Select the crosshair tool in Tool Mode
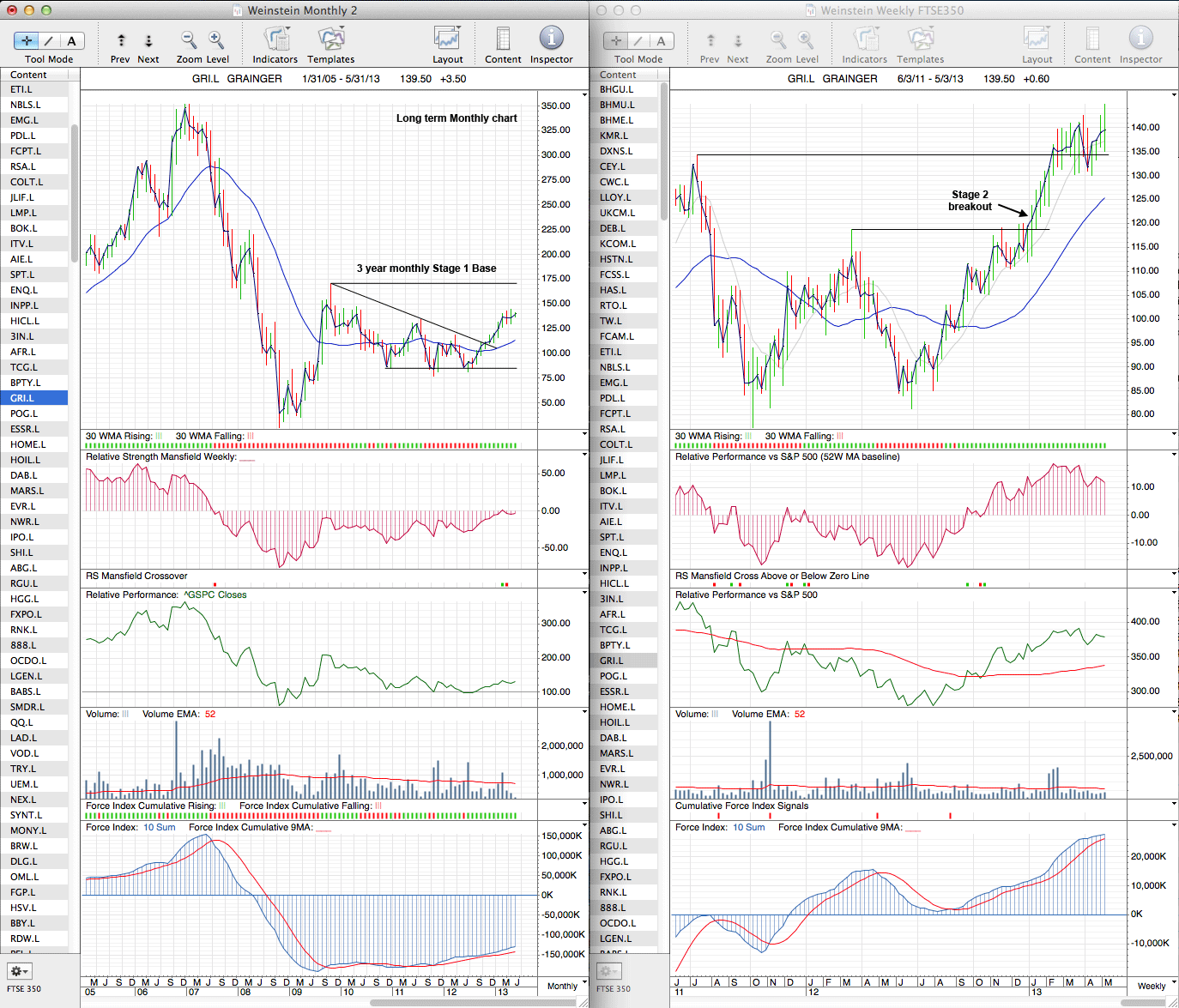The image size is (1179, 1008). click(27, 40)
